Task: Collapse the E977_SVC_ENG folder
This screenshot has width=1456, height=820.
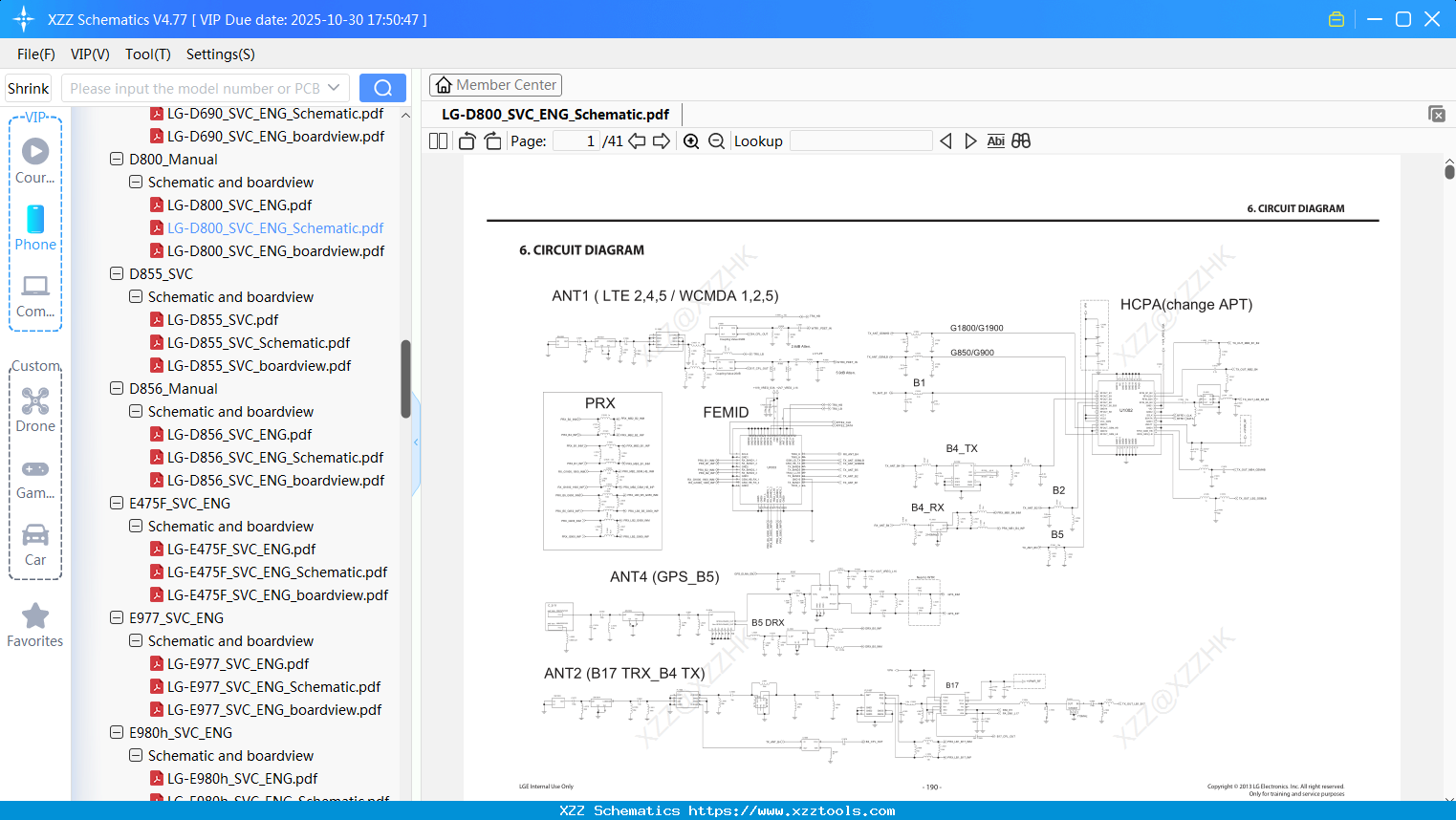Action: click(x=116, y=617)
